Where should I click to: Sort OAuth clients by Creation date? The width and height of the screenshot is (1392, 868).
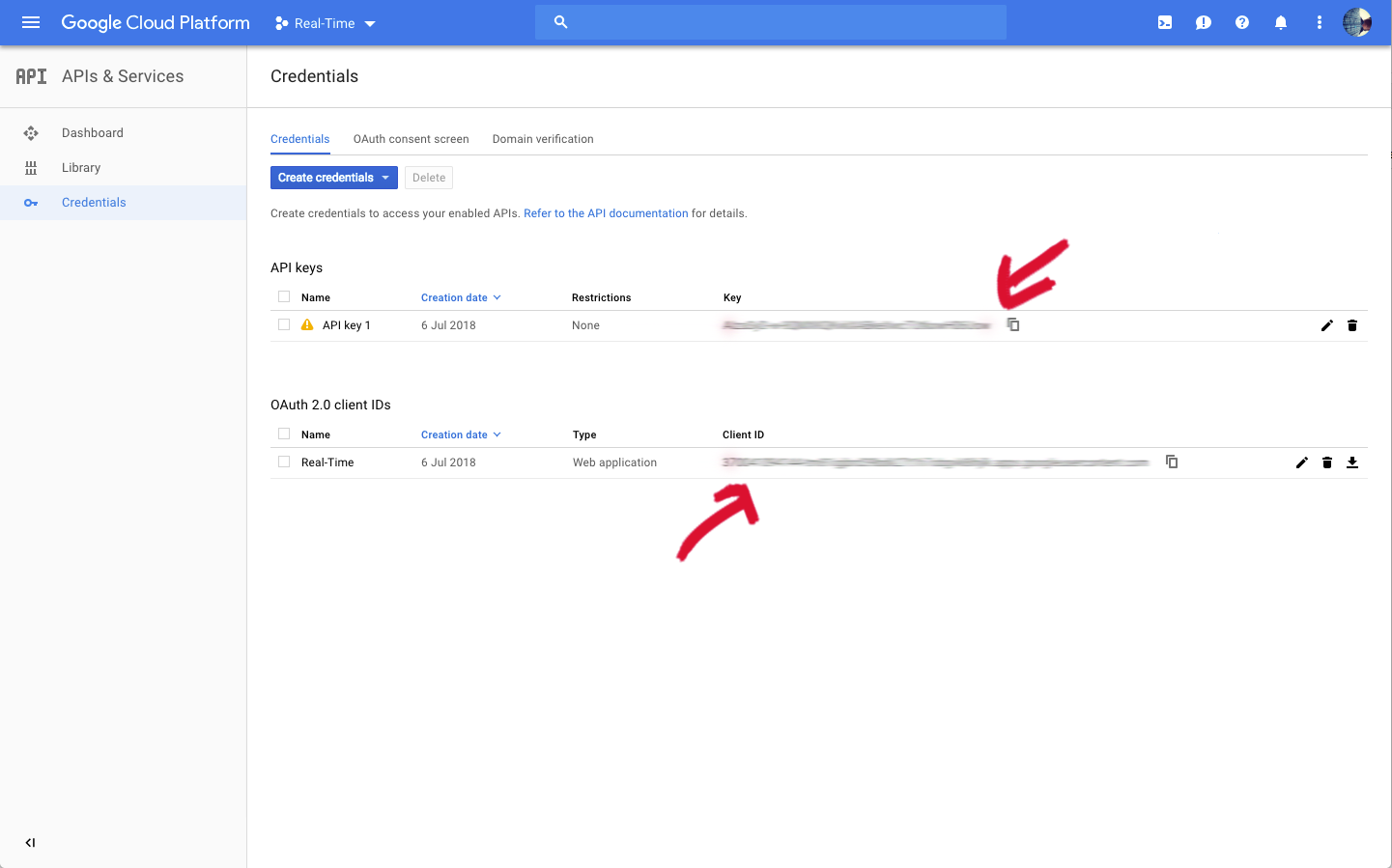point(461,434)
